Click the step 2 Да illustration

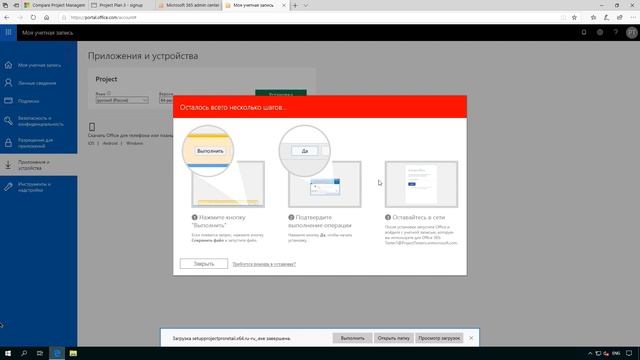click(320, 166)
